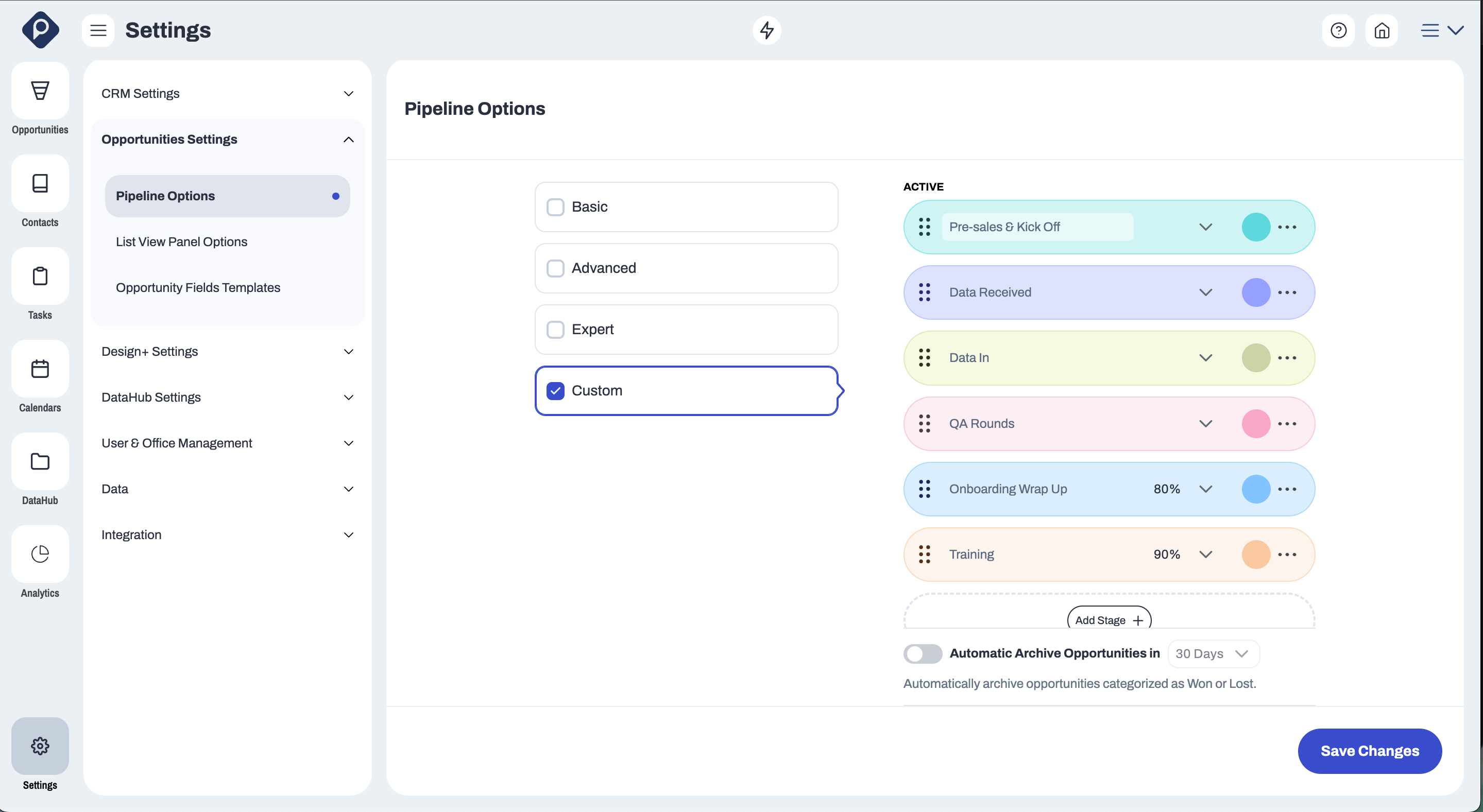Click the help question mark icon

(1338, 30)
